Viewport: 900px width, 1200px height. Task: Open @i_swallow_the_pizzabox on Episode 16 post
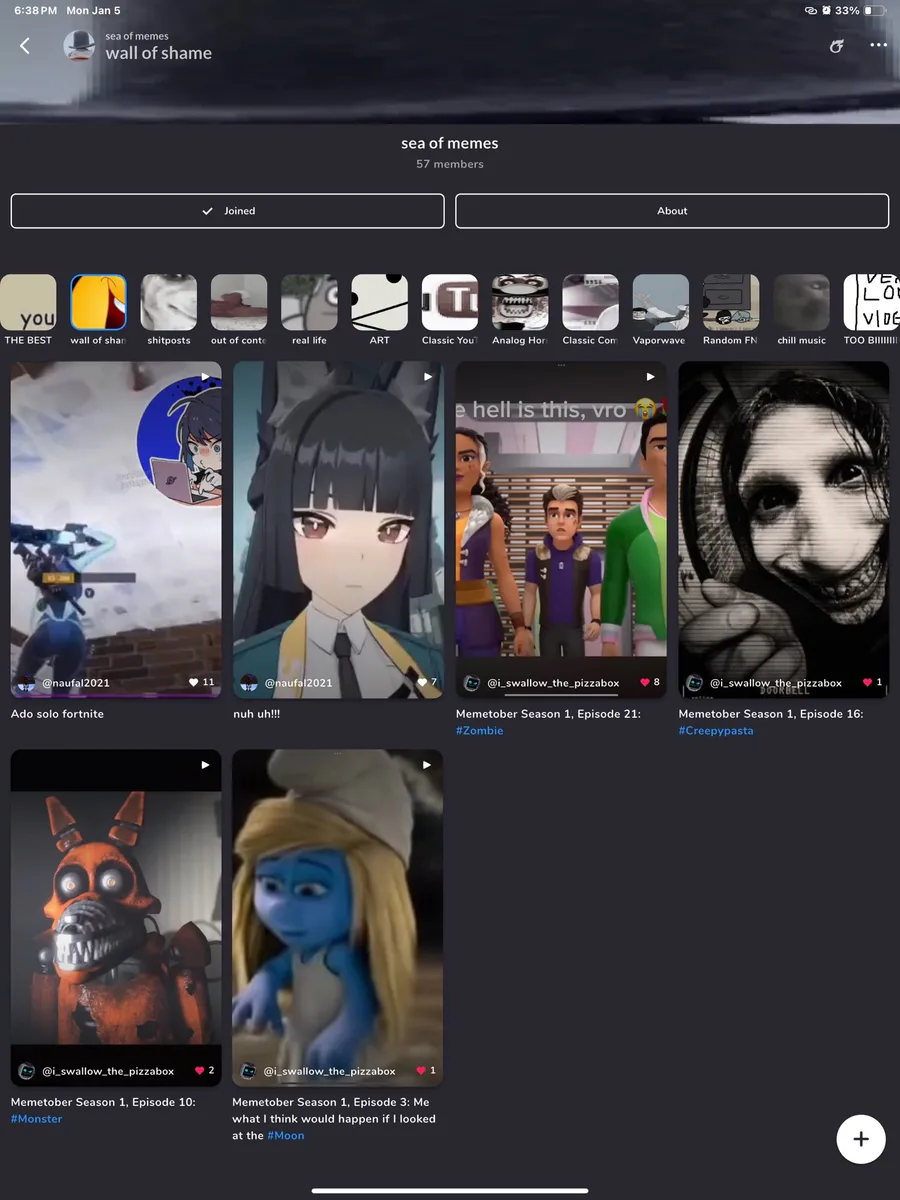(x=776, y=683)
